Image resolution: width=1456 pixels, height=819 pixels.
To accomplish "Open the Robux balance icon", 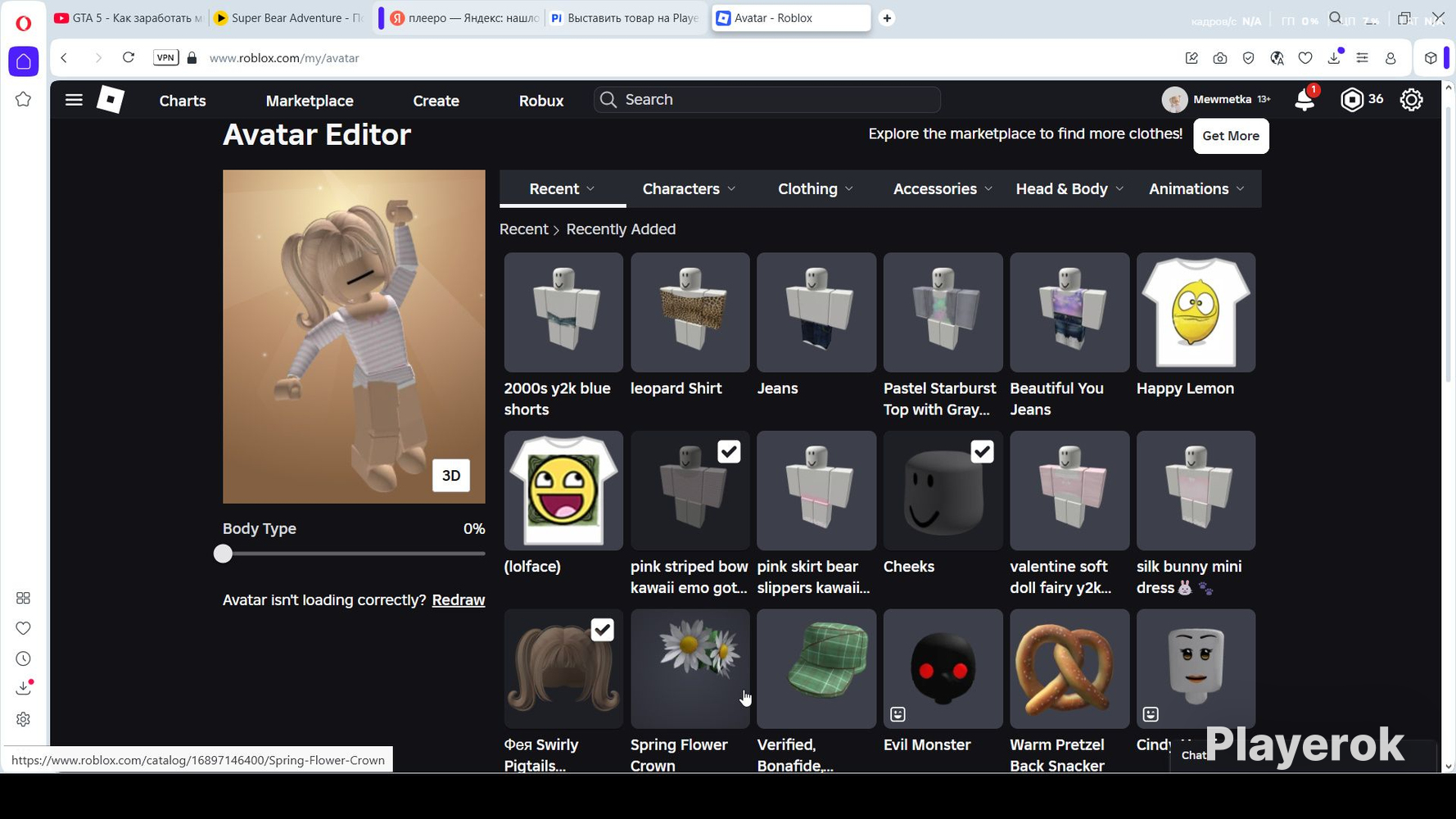I will 1352,100.
